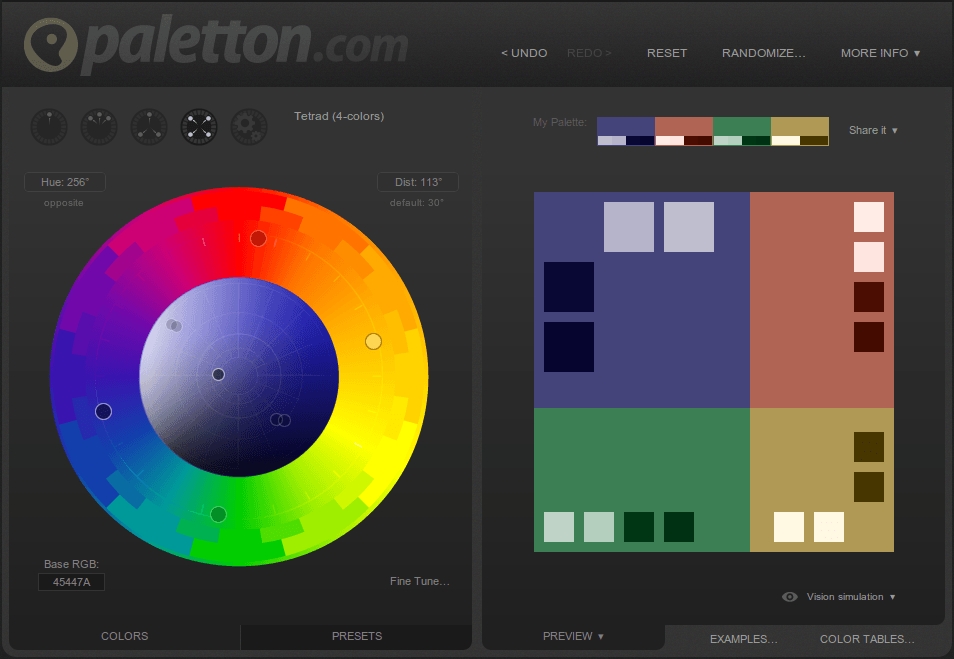Click the upper dark maroon square in preview
Image resolution: width=954 pixels, height=659 pixels.
click(869, 297)
